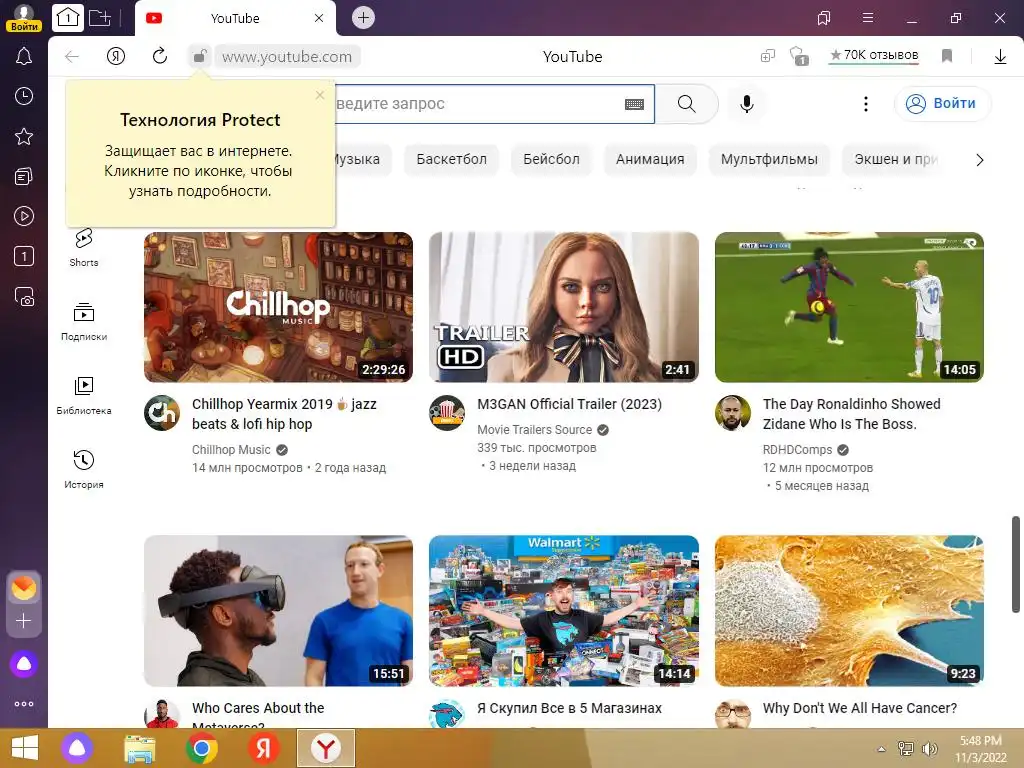The width and height of the screenshot is (1024, 768).
Task: Open the extensions icon with badge 1
Action: (x=799, y=56)
